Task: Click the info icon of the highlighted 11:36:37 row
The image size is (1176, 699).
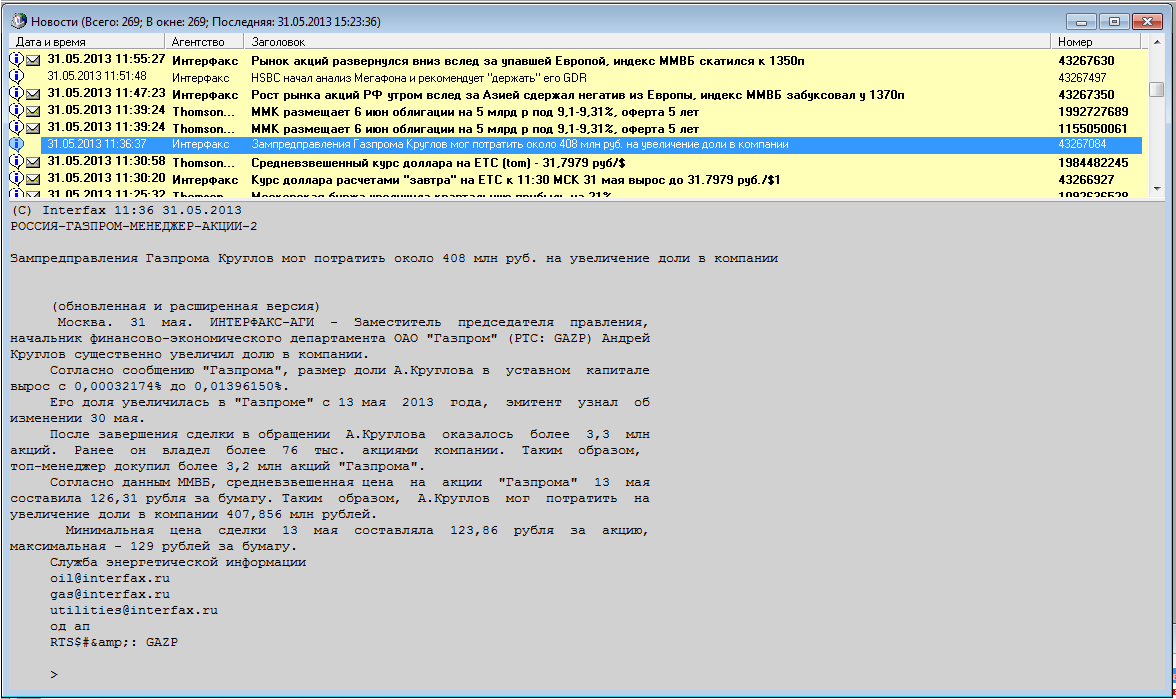Action: (16, 144)
